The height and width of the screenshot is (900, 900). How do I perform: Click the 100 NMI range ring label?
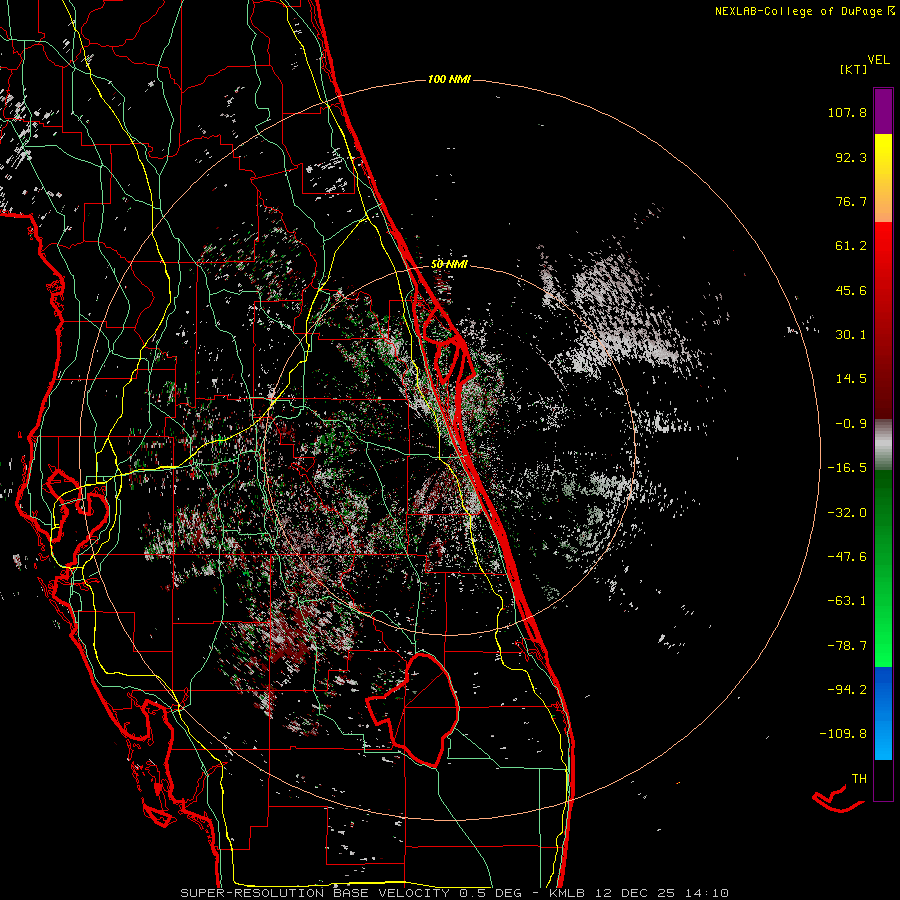[449, 79]
